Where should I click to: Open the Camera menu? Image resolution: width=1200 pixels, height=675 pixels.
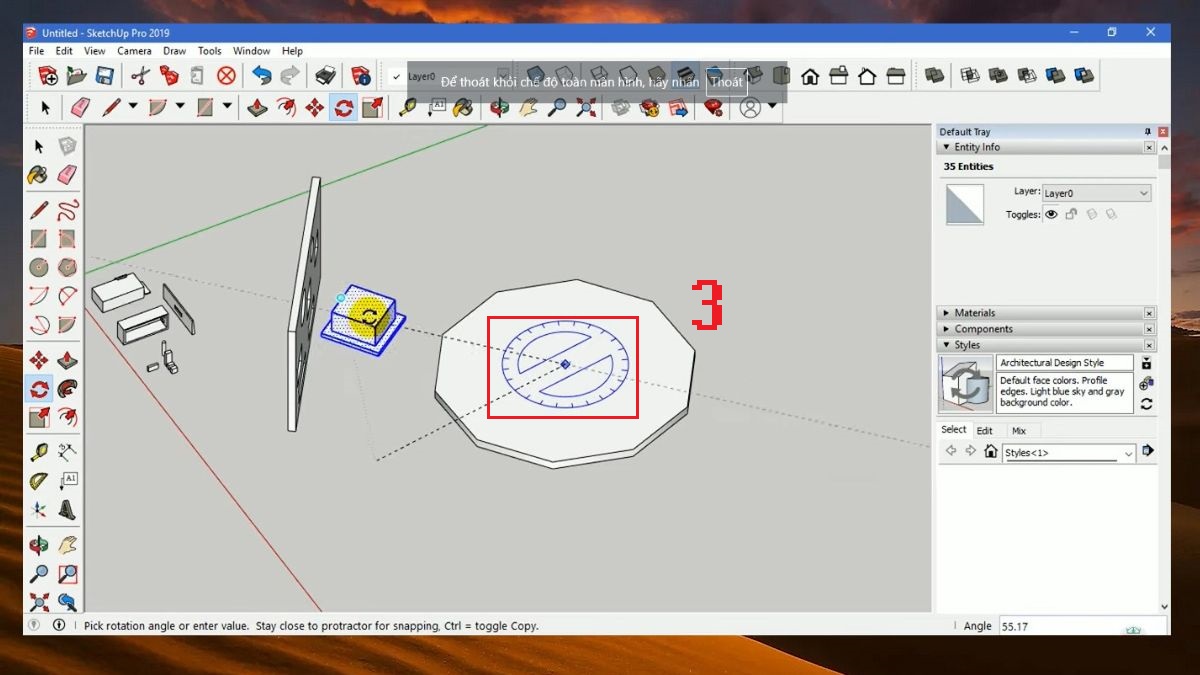tap(134, 51)
